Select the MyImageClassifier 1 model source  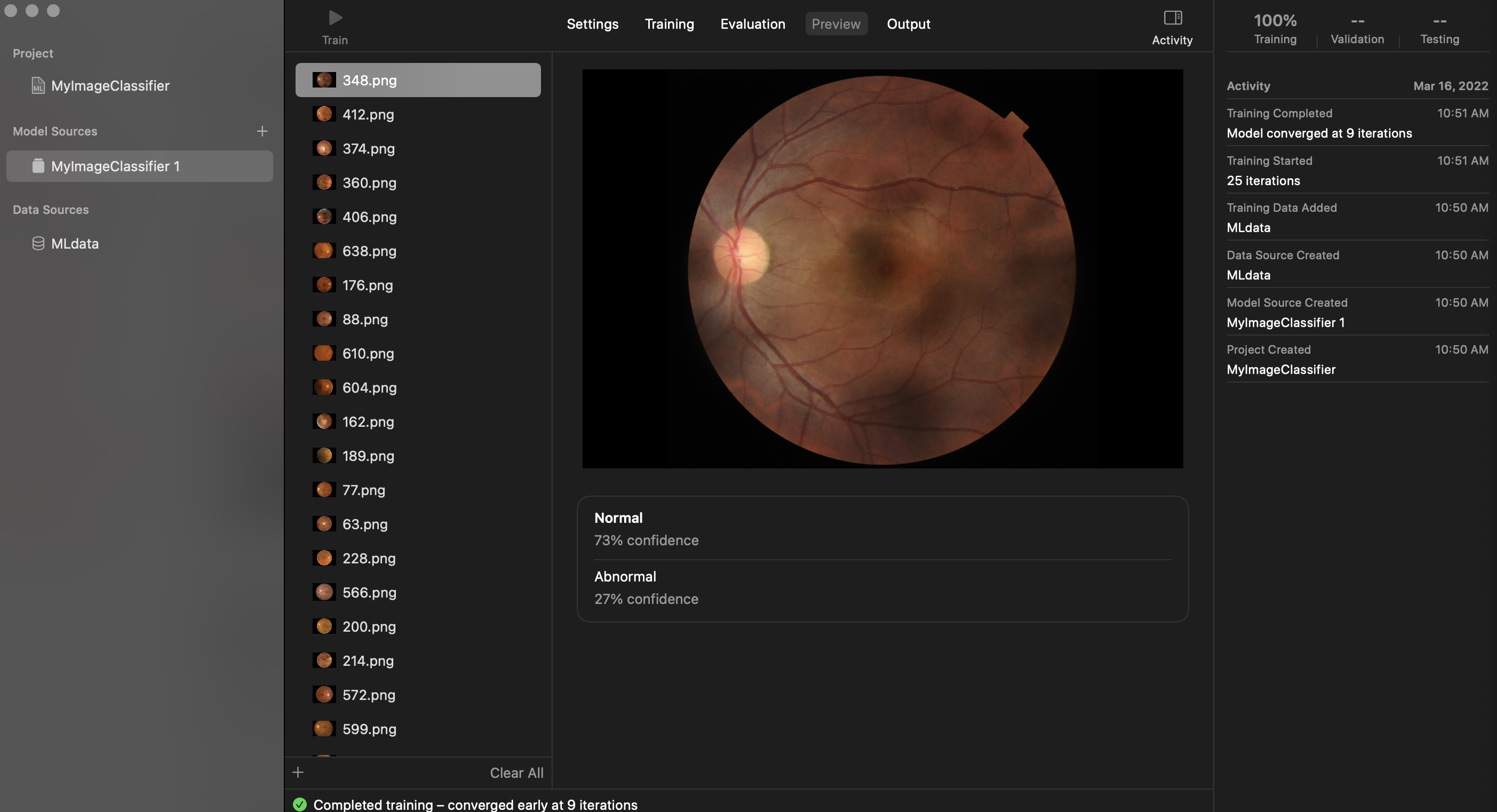pos(115,166)
